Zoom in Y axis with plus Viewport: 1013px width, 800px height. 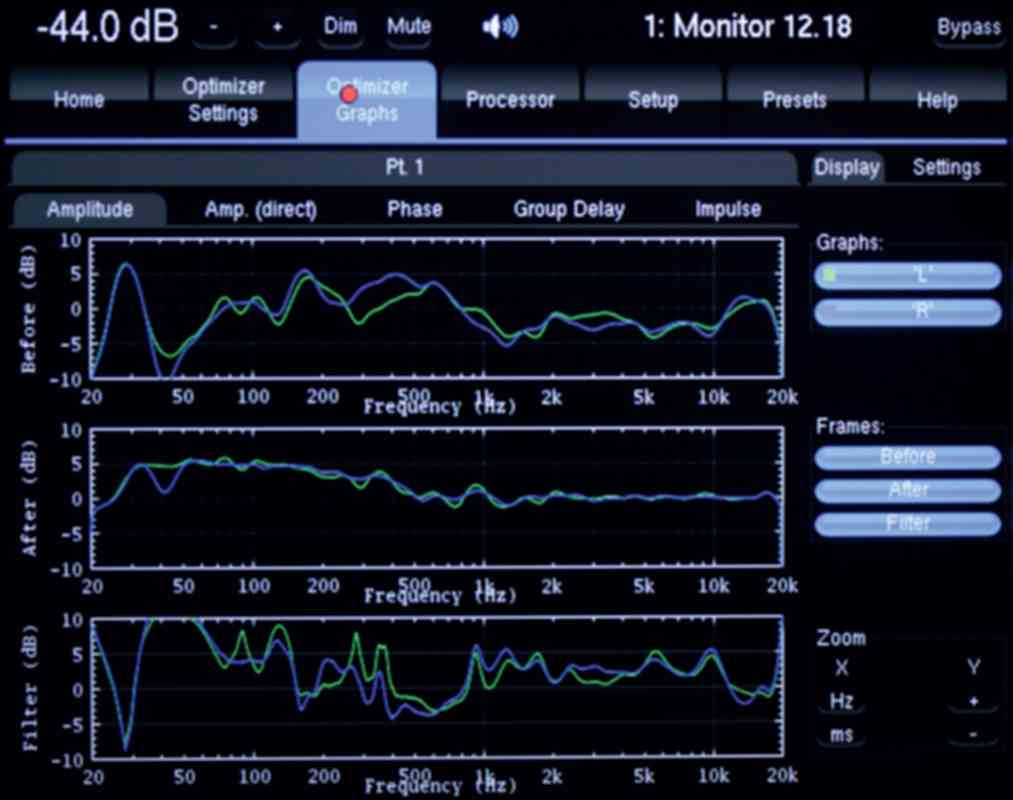[x=973, y=701]
